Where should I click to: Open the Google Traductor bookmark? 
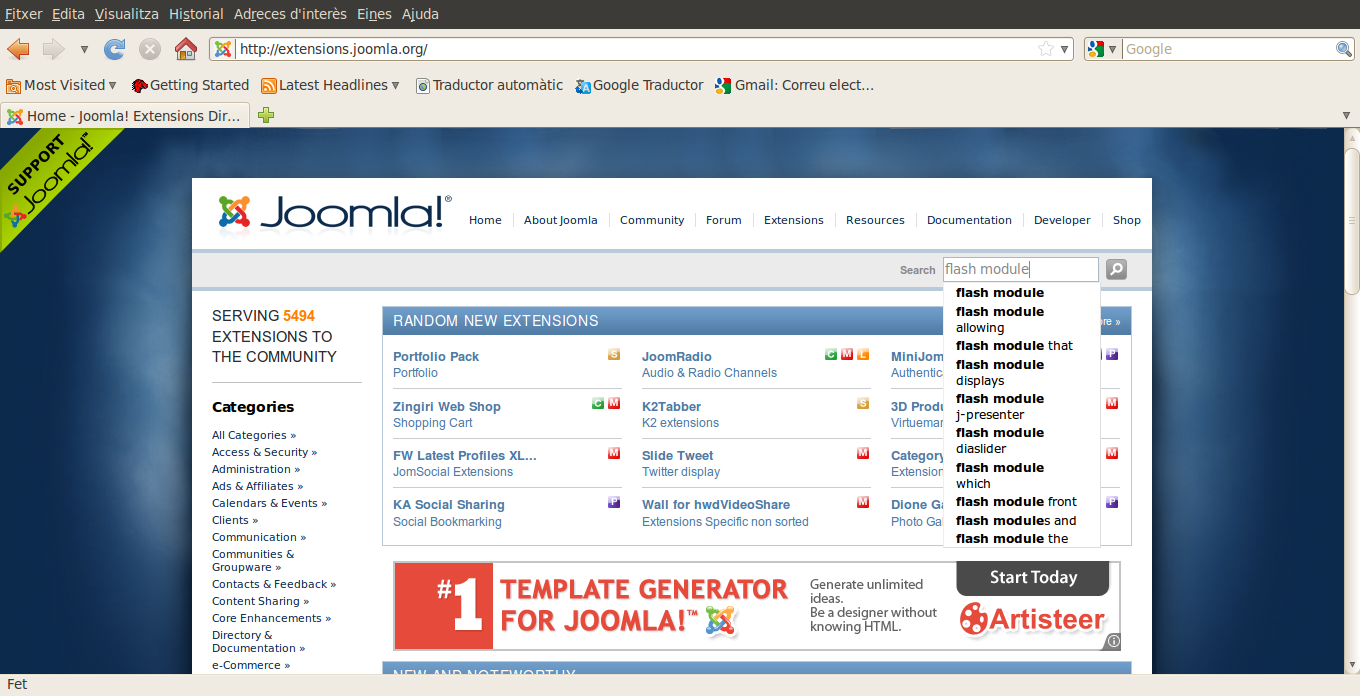pos(640,85)
